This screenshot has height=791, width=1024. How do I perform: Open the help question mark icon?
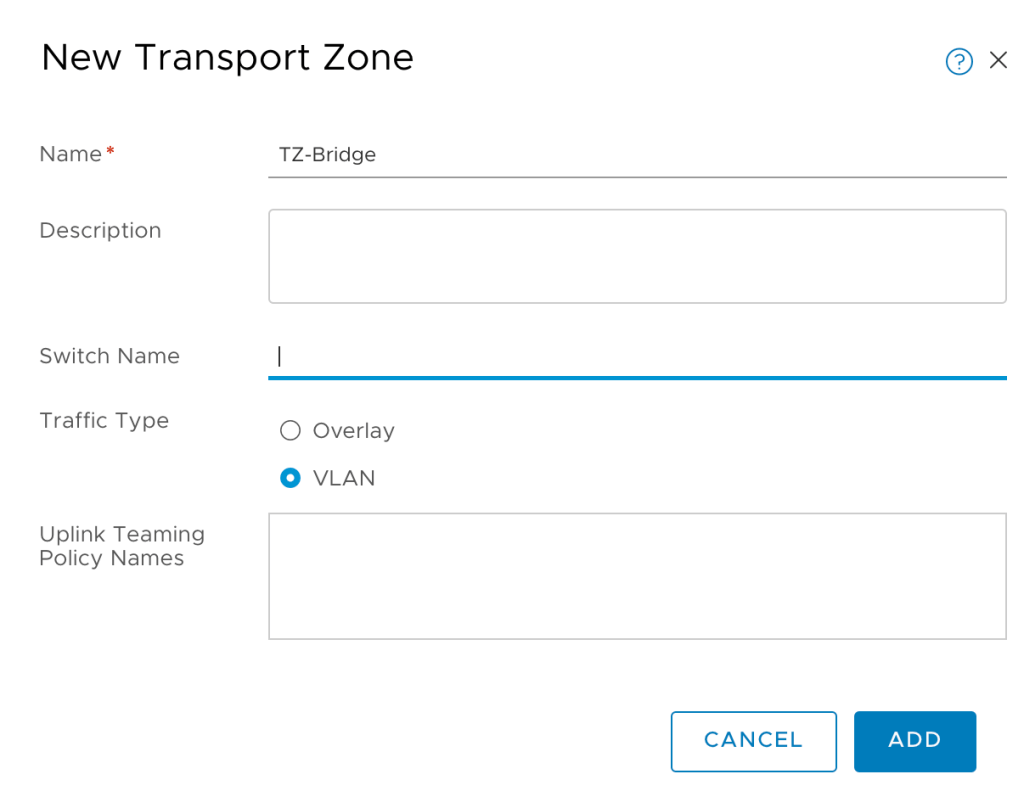pos(959,62)
